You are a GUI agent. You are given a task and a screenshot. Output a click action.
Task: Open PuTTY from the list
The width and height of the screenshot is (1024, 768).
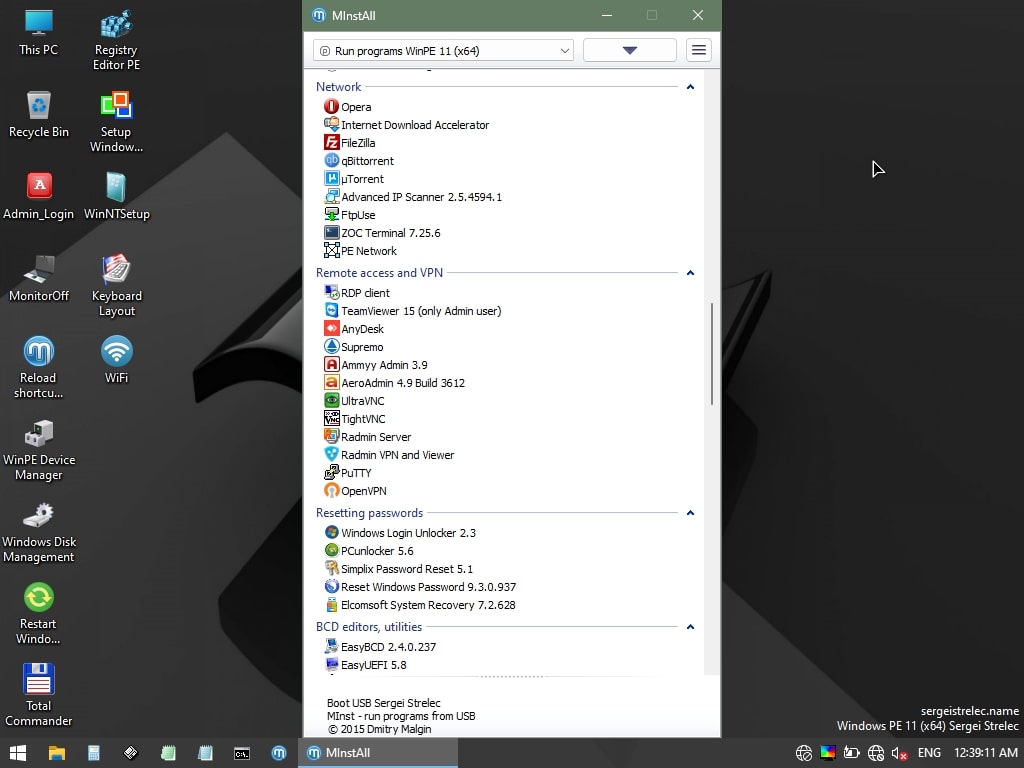348,473
